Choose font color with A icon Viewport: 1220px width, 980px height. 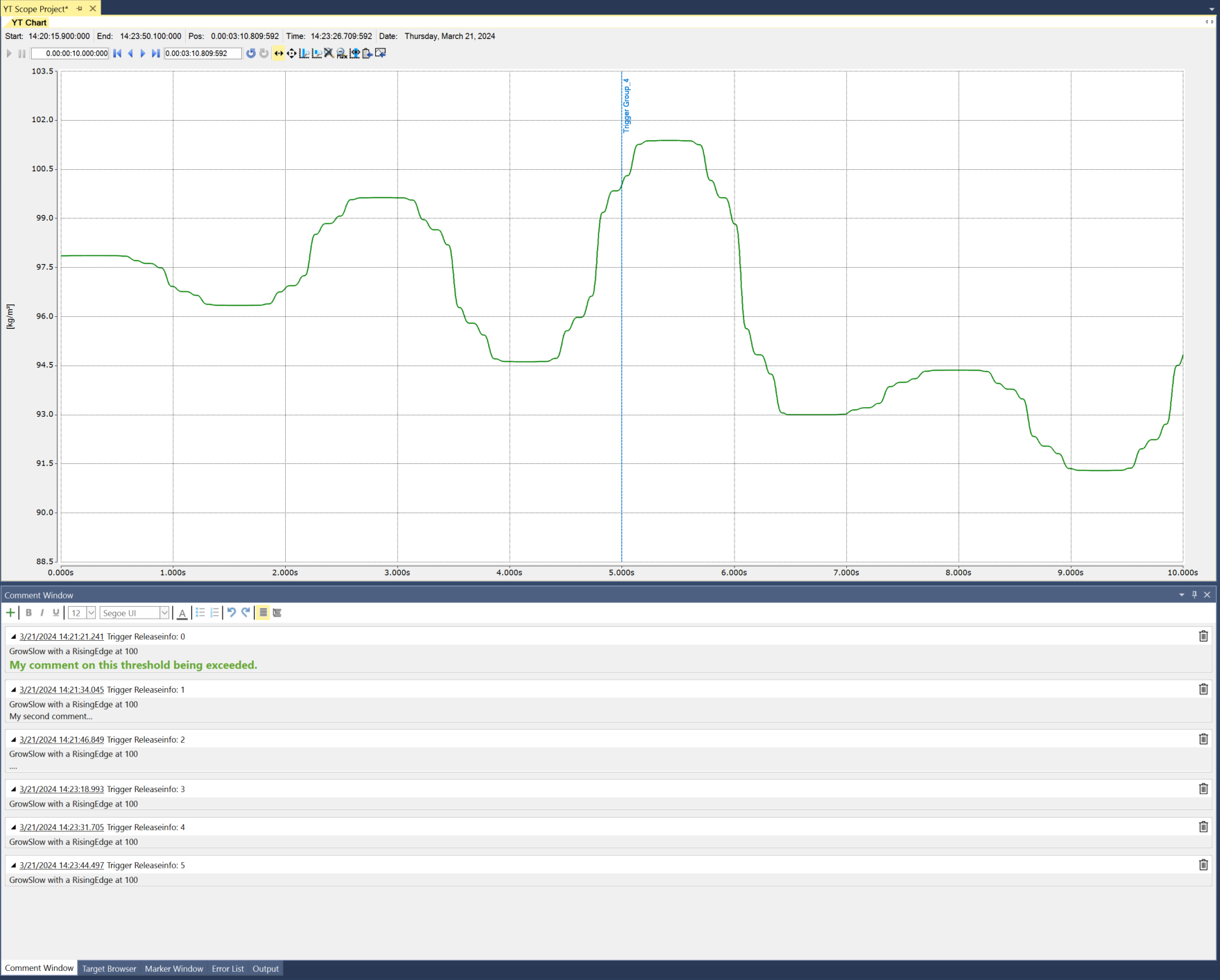182,612
